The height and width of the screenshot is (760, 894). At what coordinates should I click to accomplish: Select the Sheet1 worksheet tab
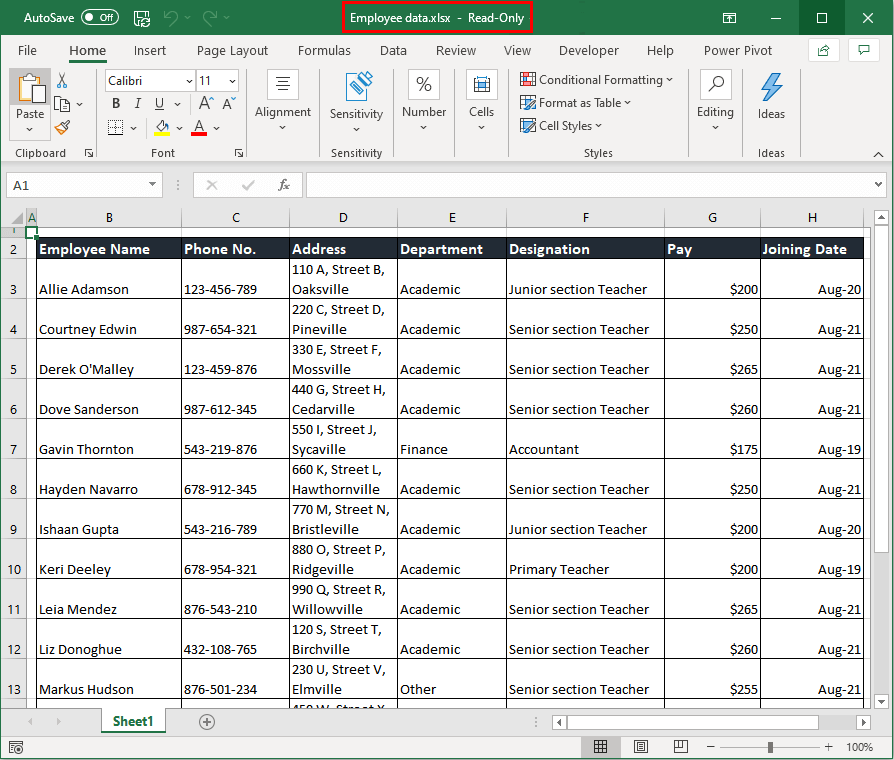click(x=133, y=721)
